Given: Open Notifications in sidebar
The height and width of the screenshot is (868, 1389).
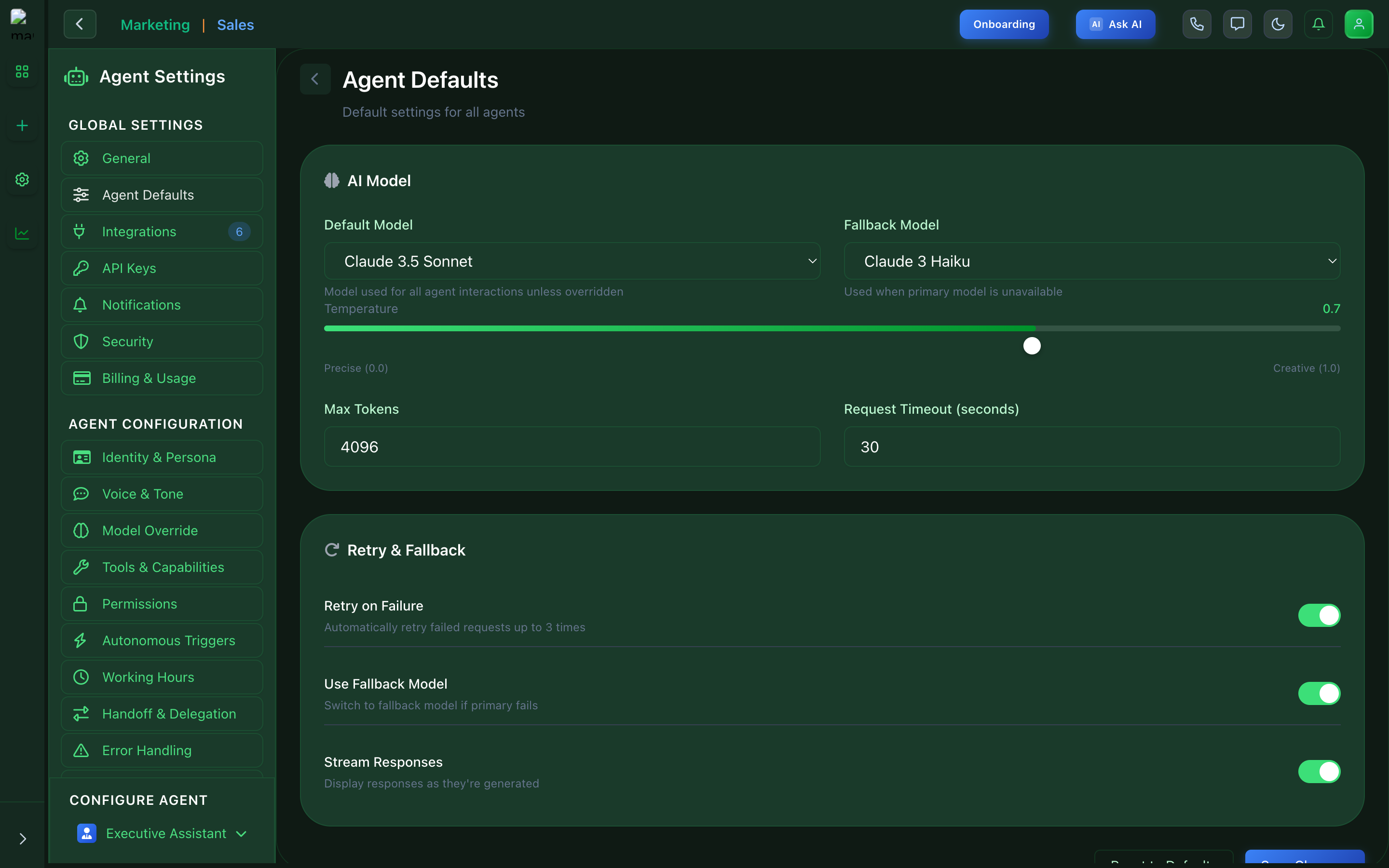Looking at the screenshot, I should [162, 305].
